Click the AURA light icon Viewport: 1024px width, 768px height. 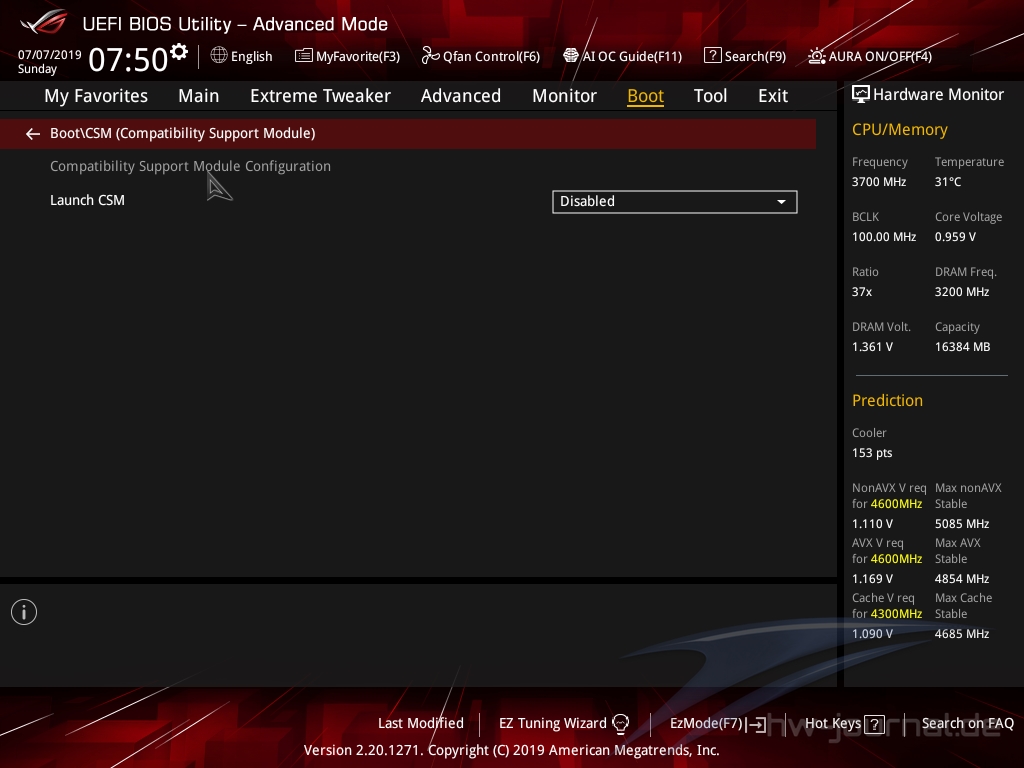(816, 56)
